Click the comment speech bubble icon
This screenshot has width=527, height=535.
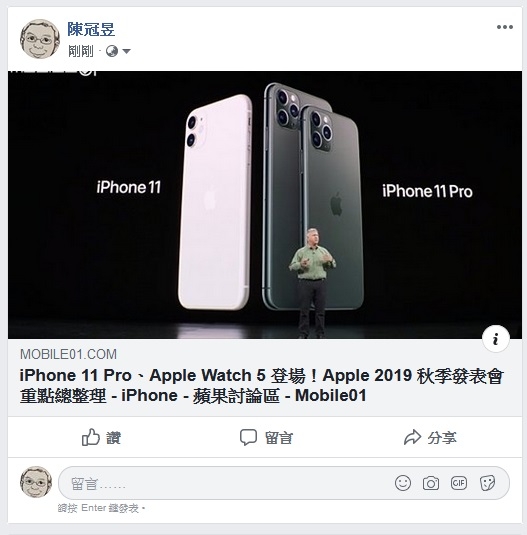pyautogui.click(x=248, y=437)
